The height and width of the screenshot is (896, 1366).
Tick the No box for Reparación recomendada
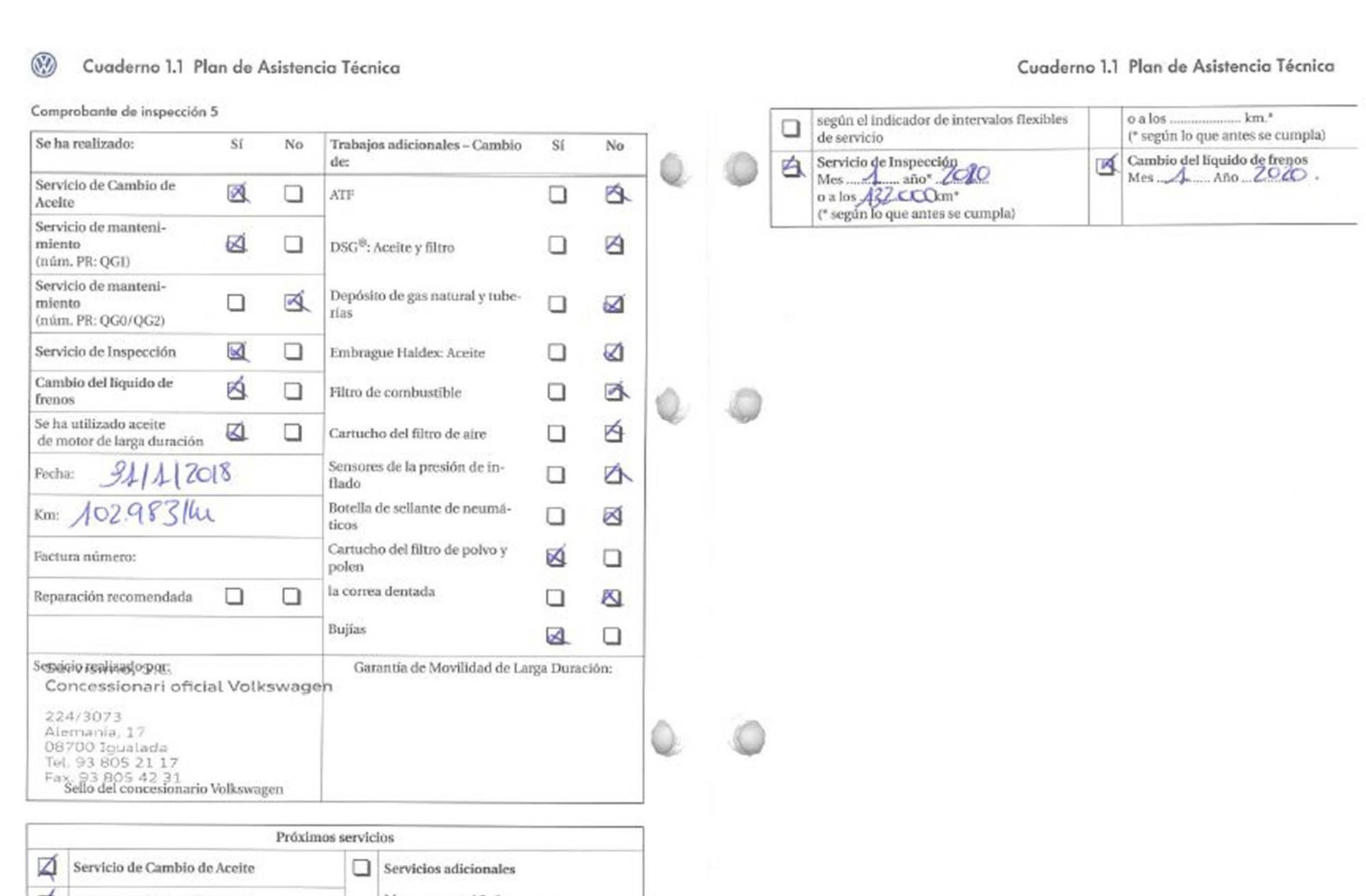coord(292,596)
